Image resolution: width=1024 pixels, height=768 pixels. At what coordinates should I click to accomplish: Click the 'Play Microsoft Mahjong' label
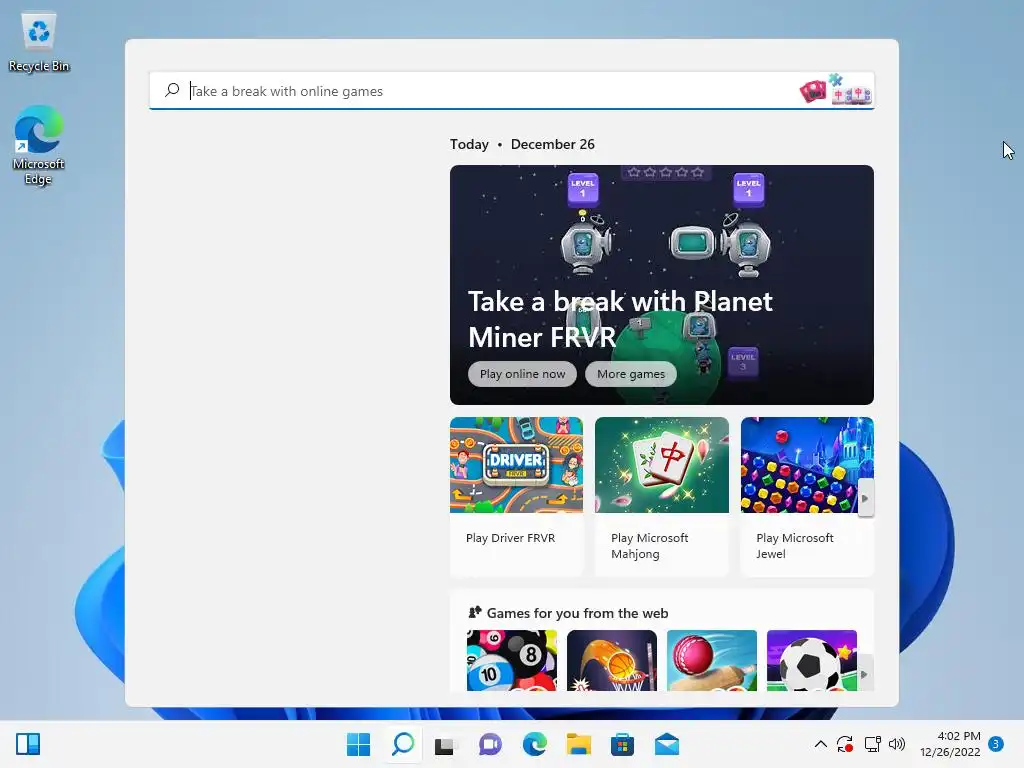click(x=650, y=546)
